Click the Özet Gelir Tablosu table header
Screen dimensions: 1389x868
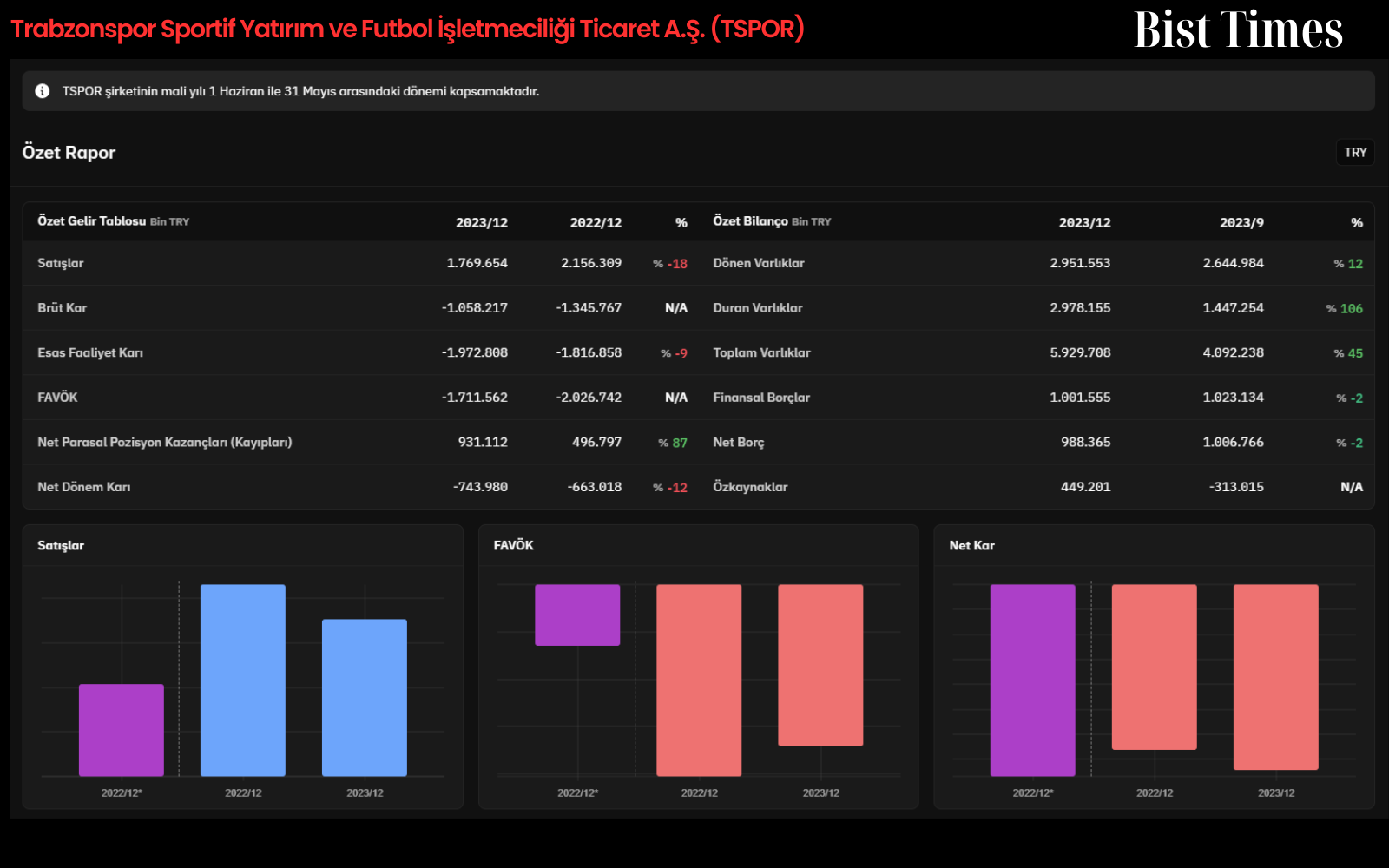[113, 221]
